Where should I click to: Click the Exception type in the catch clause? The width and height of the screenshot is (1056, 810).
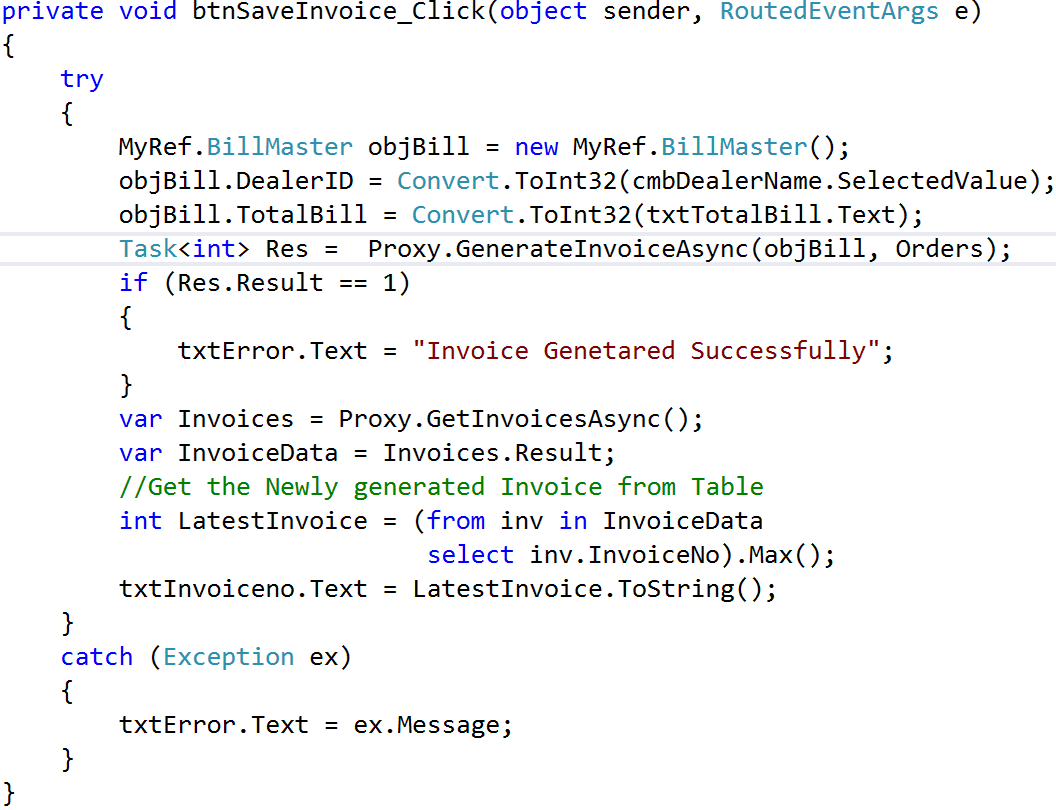pyautogui.click(x=228, y=657)
